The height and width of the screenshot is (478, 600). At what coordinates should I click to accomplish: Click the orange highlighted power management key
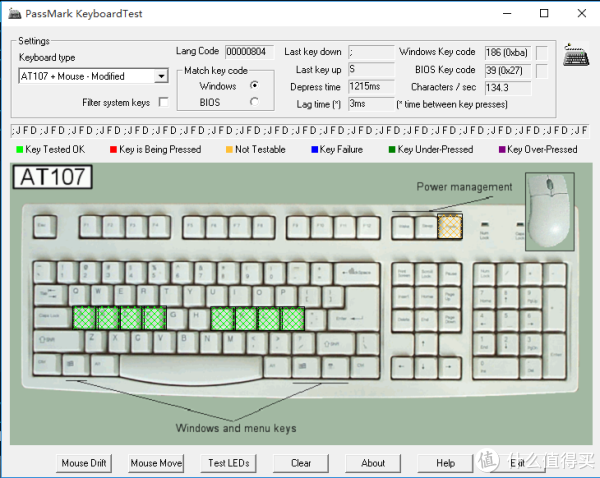click(450, 227)
